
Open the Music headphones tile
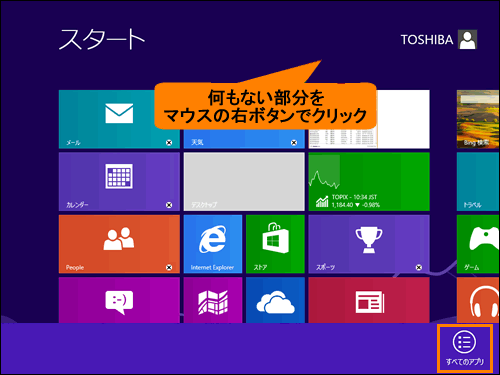[x=478, y=300]
